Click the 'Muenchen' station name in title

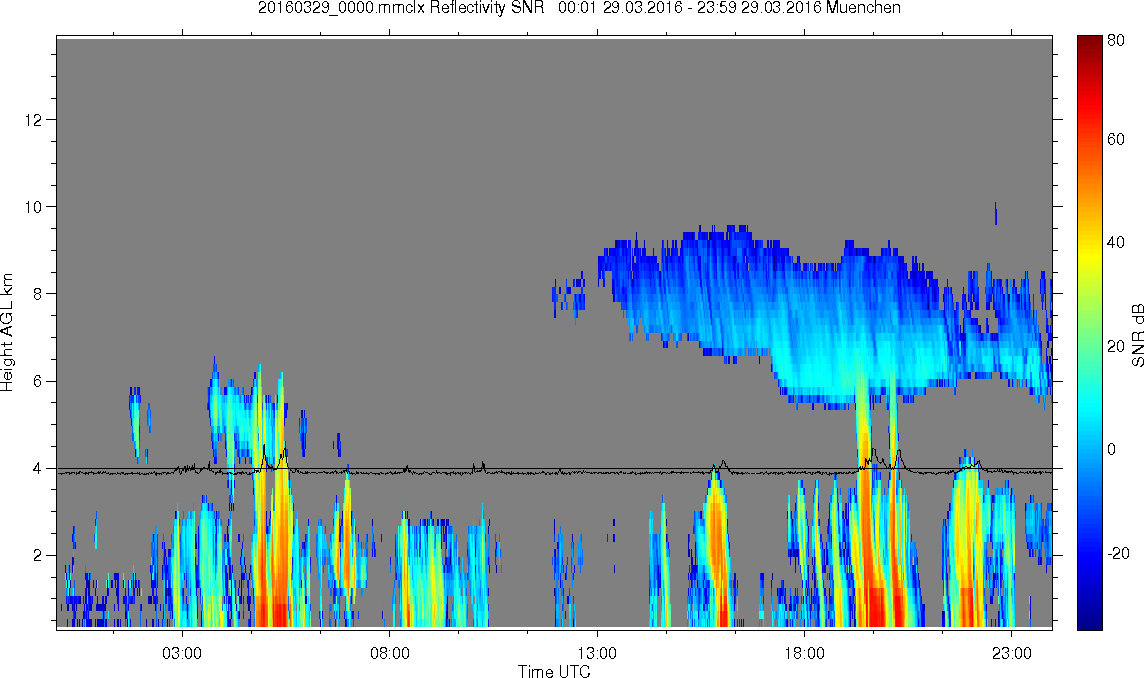[x=863, y=8]
